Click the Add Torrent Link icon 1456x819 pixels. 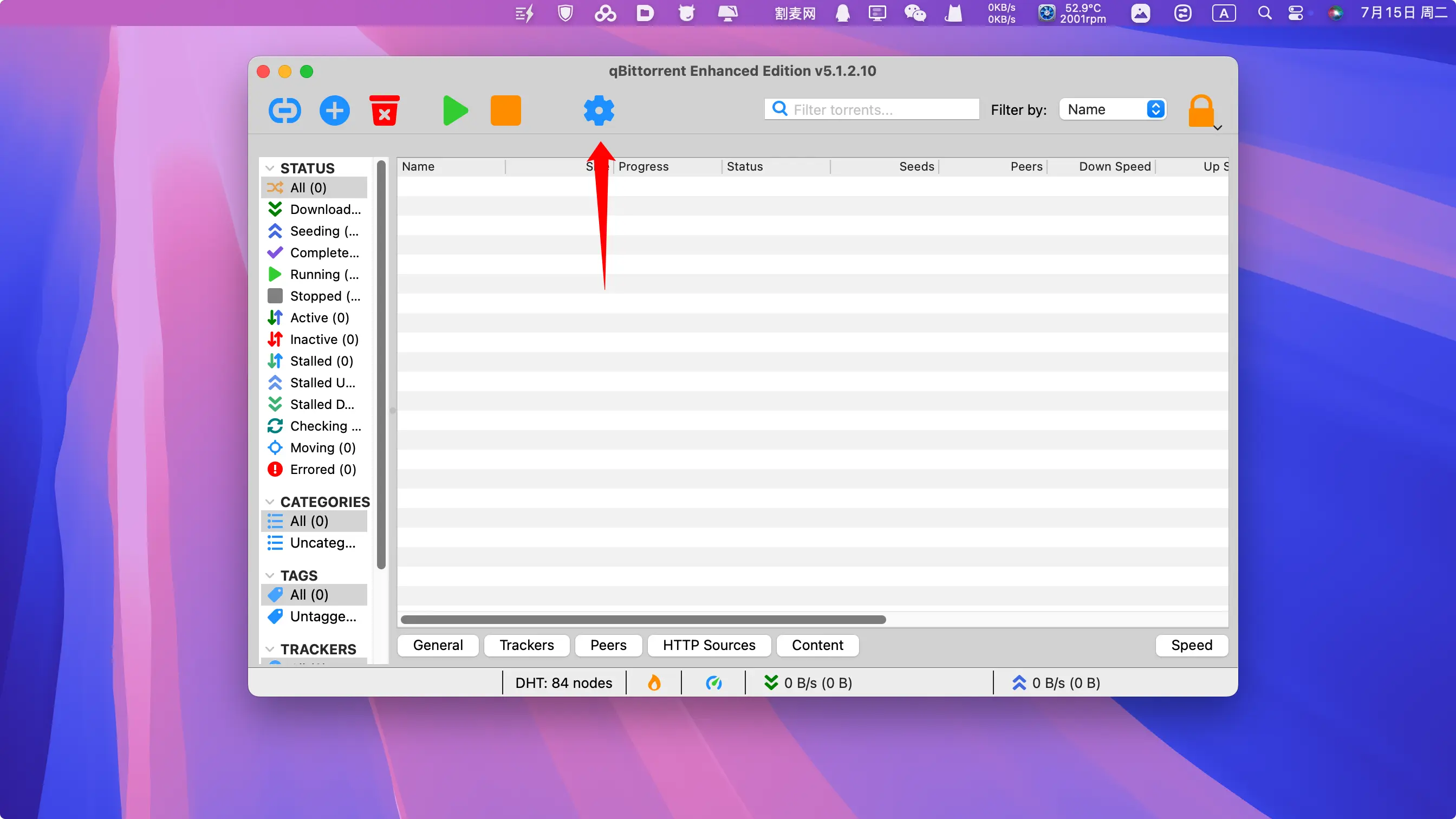click(284, 110)
